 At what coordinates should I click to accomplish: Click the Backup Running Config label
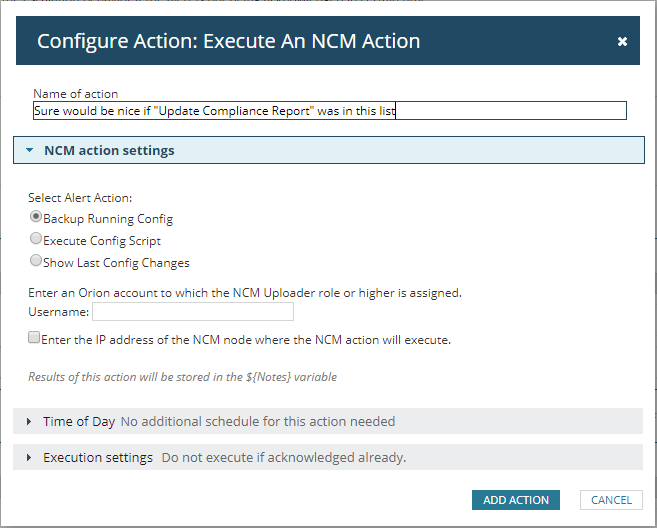[x=107, y=219]
